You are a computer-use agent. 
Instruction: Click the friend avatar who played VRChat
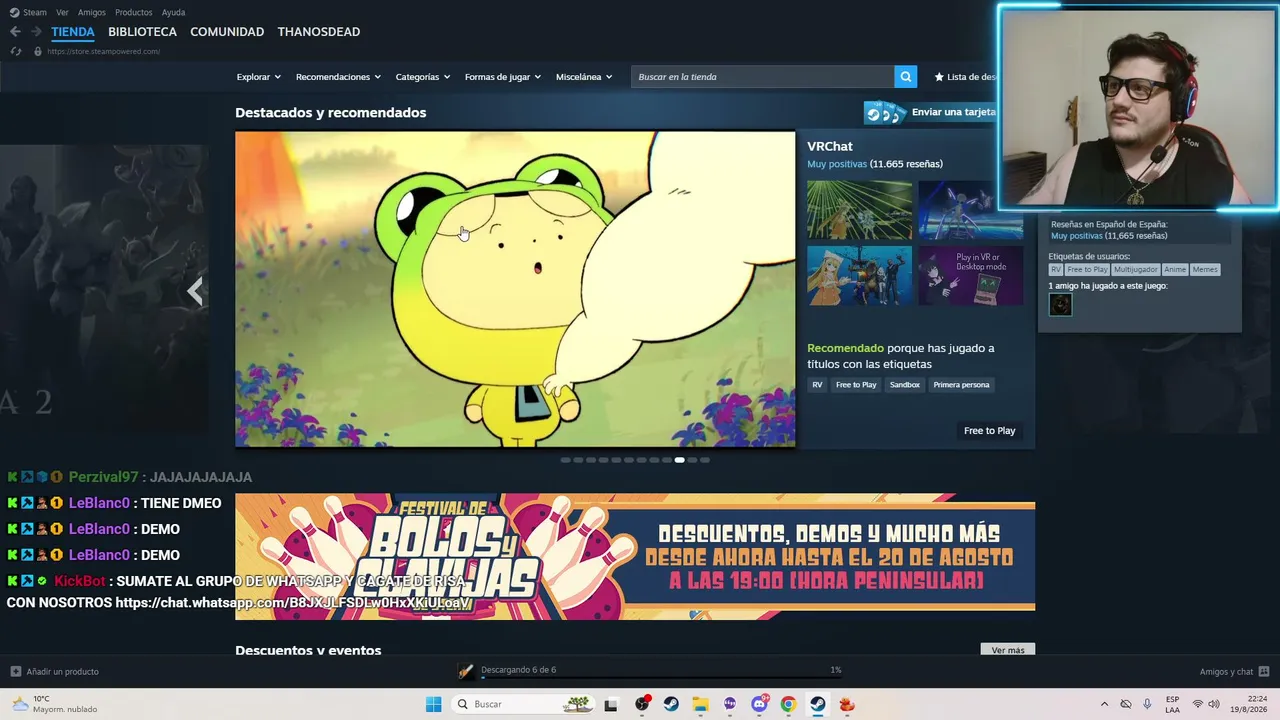tap(1060, 305)
